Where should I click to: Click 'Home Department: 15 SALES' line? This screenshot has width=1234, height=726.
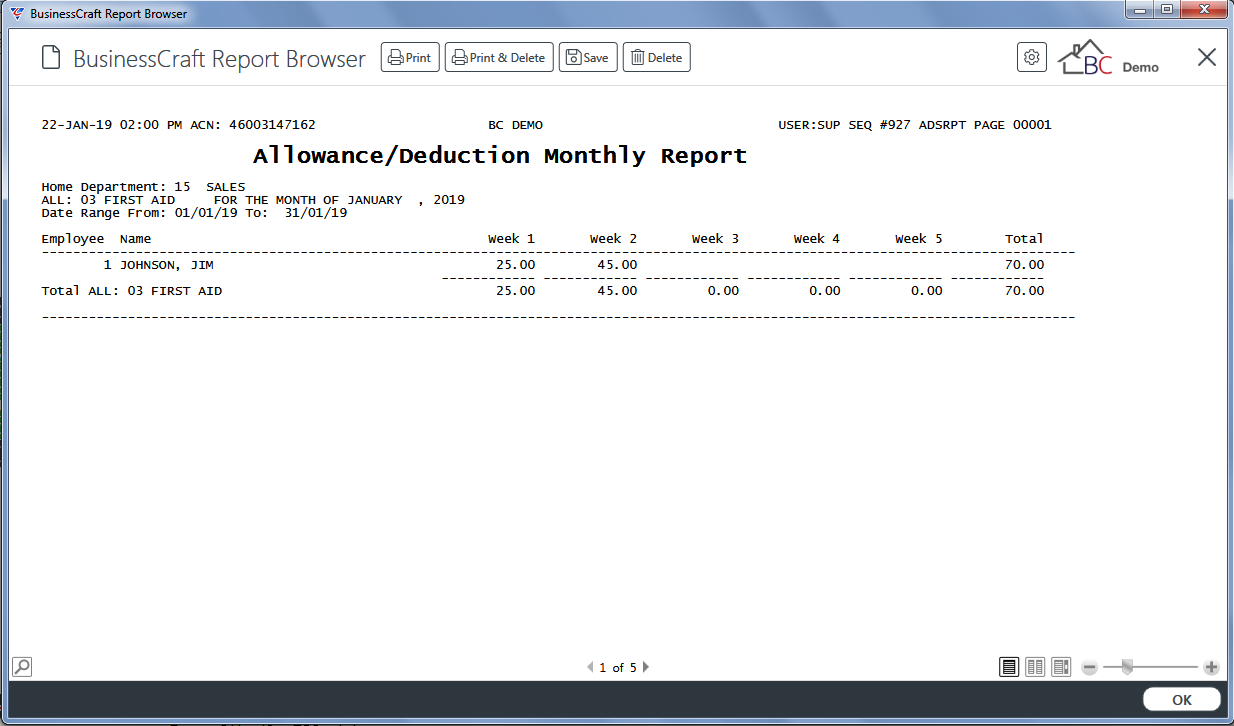point(143,187)
